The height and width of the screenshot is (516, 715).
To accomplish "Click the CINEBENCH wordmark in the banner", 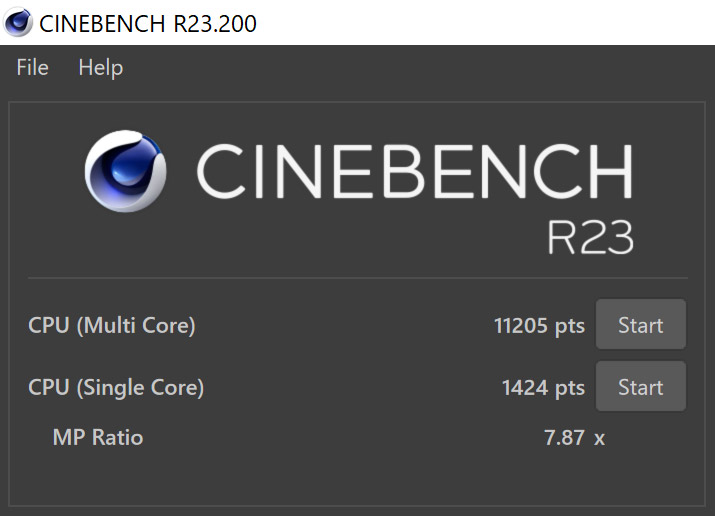I will (414, 172).
